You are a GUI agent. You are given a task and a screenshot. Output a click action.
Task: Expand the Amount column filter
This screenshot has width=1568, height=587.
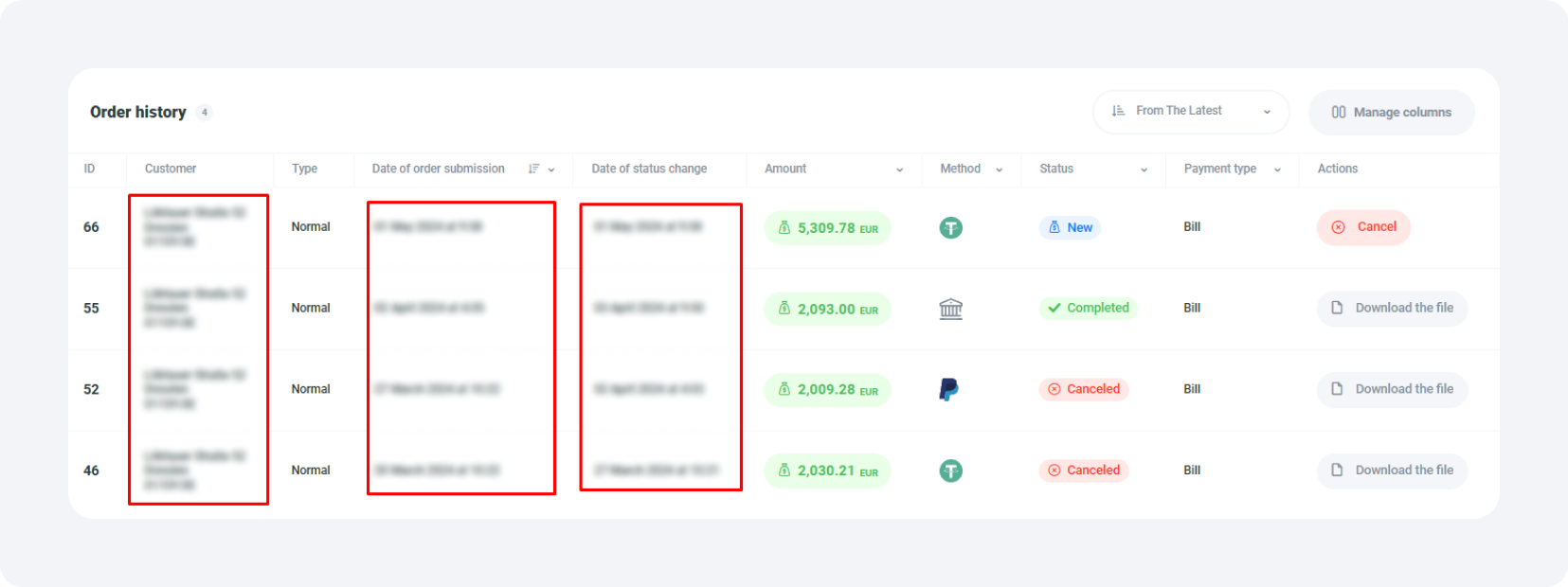899,169
